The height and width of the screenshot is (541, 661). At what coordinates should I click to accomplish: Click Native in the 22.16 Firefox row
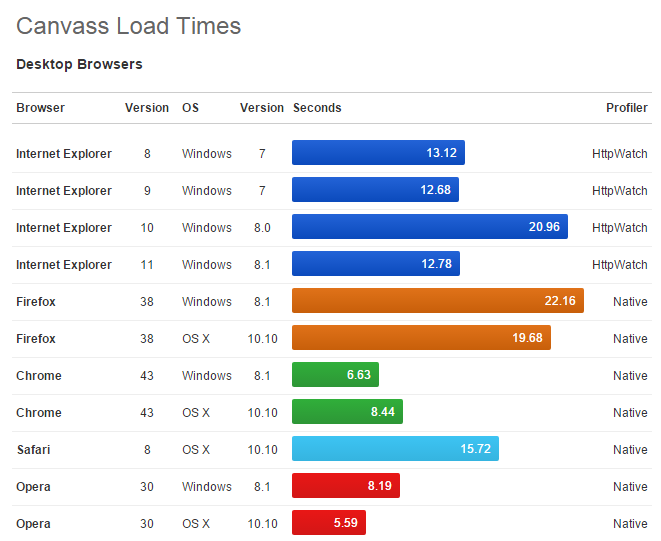pos(630,302)
